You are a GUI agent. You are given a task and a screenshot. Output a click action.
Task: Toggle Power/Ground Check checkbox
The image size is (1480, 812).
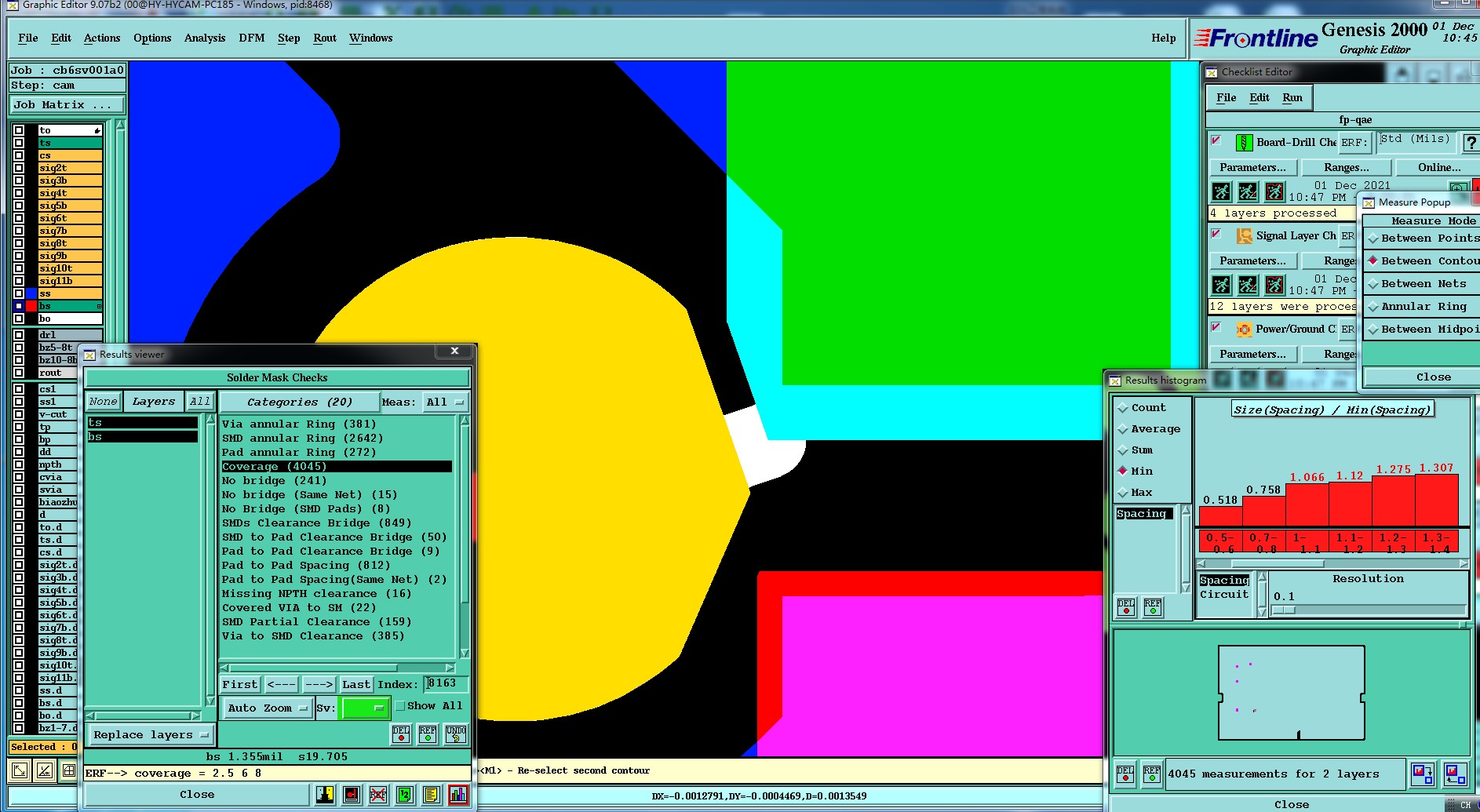pos(1216,327)
